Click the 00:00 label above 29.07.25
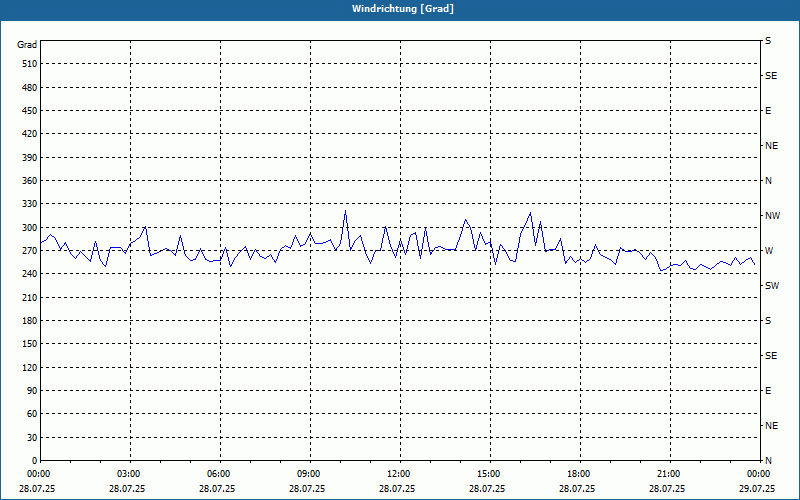The width and height of the screenshot is (800, 500). click(758, 474)
